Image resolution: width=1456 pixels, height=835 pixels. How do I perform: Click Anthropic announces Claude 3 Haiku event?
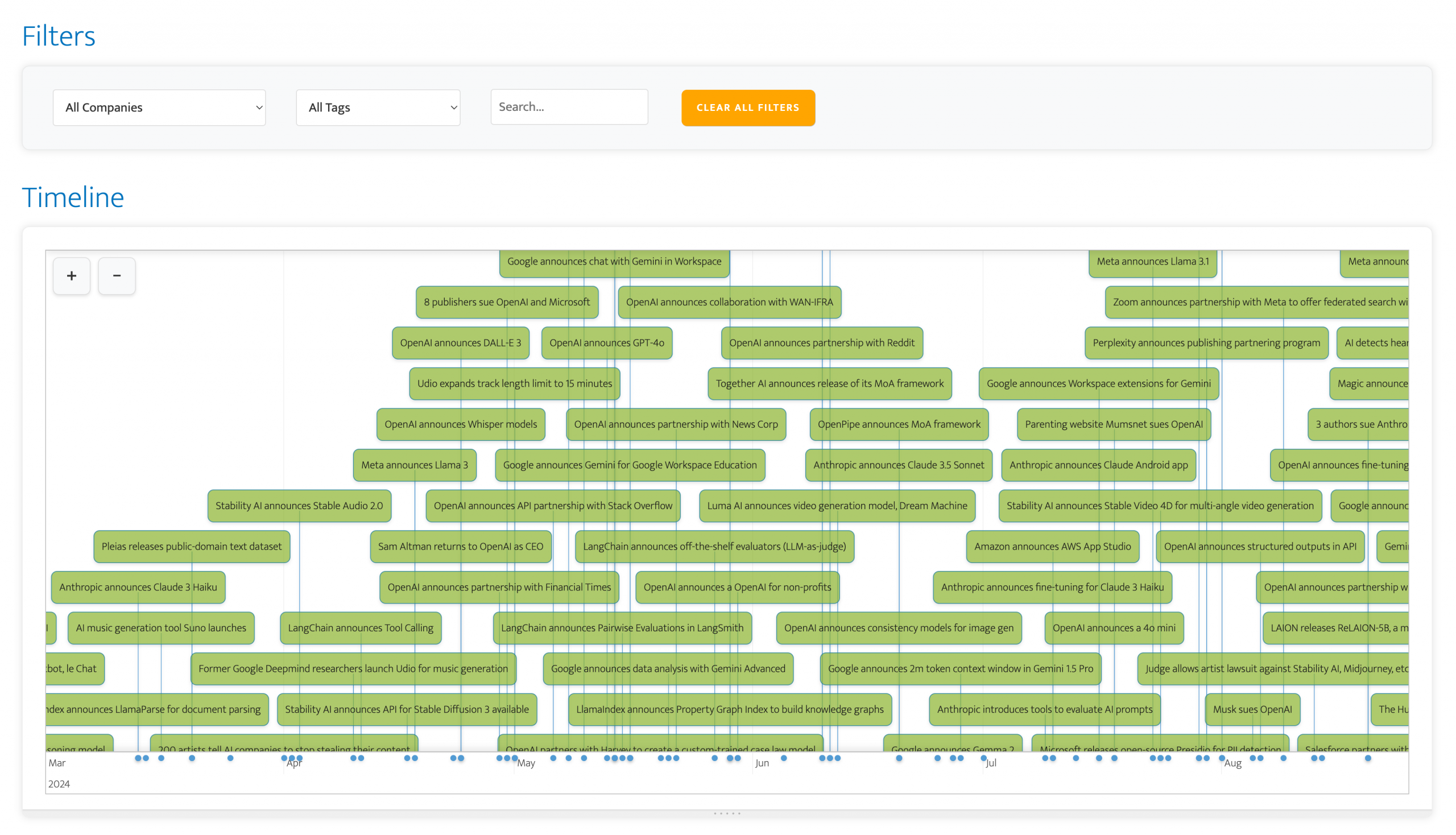138,587
